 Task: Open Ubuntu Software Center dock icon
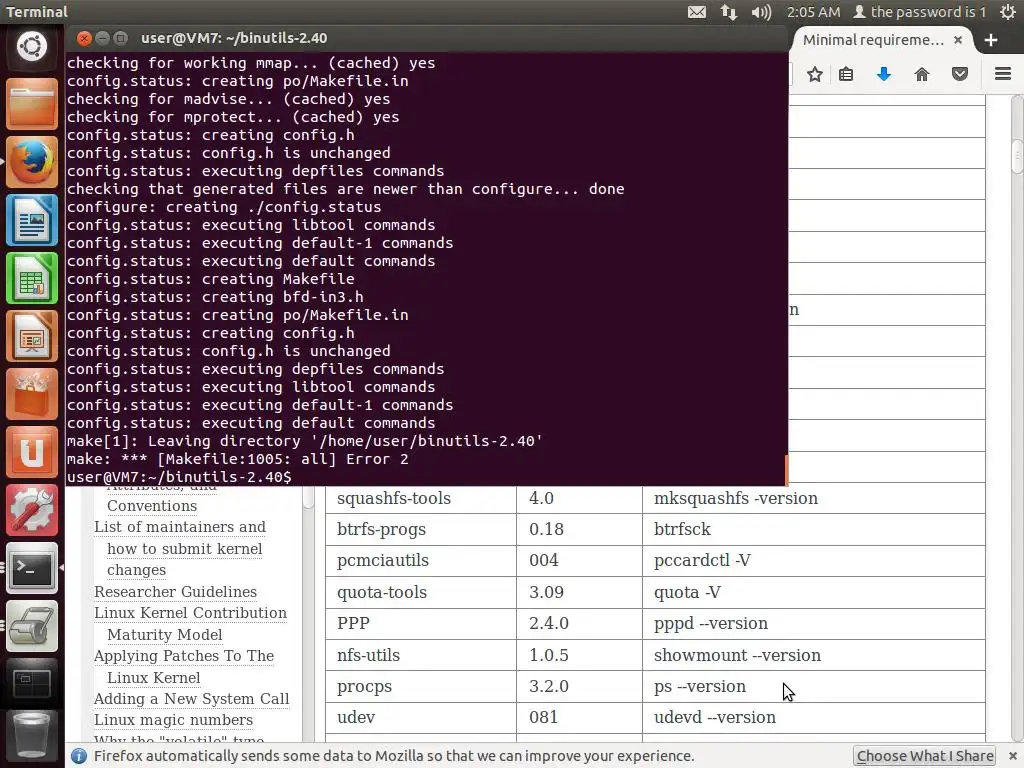pos(31,394)
